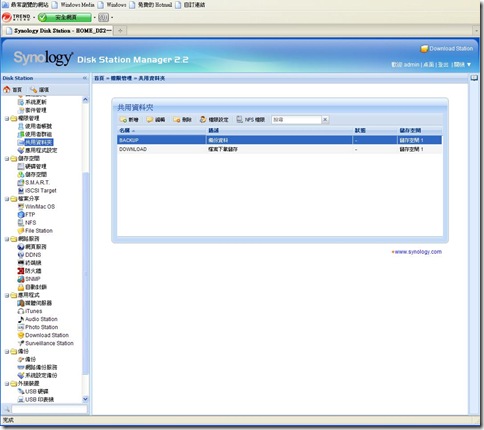Clear the search field with X
This screenshot has width=484, height=430.
point(325,120)
